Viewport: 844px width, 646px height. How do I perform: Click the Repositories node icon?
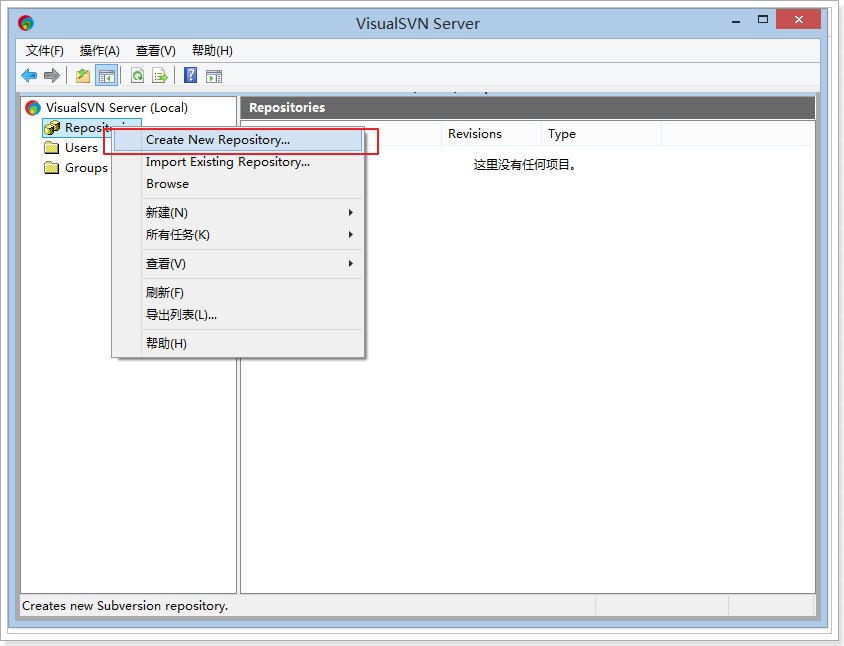(x=52, y=128)
